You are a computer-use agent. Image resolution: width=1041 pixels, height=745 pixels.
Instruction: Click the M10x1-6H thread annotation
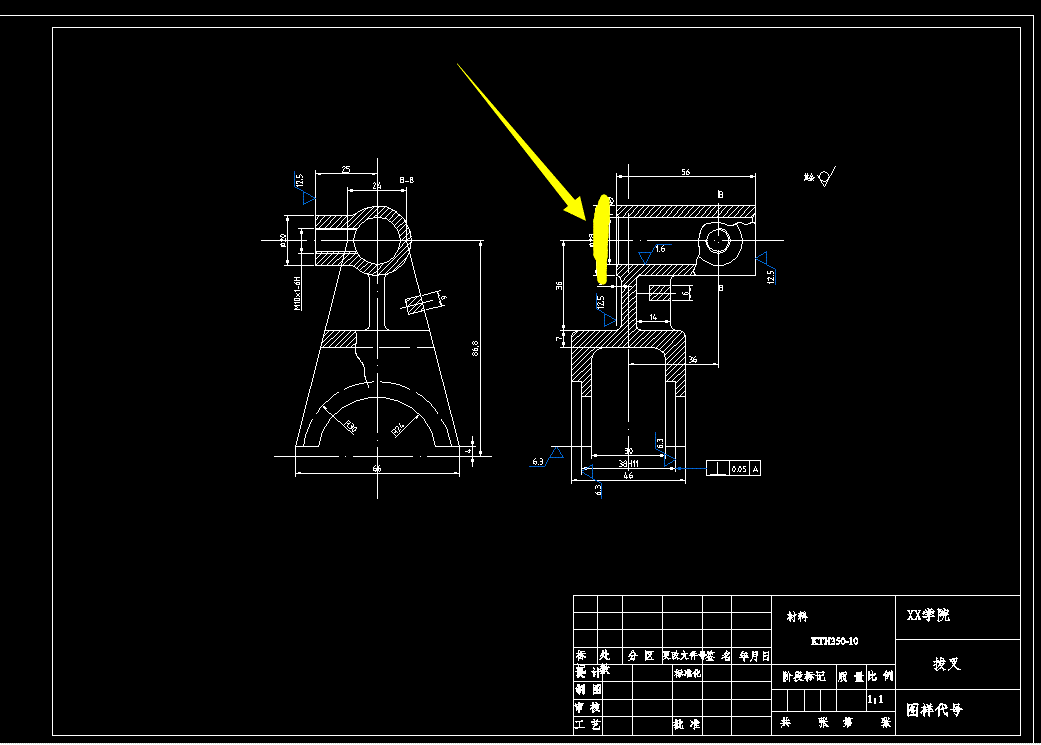click(297, 293)
